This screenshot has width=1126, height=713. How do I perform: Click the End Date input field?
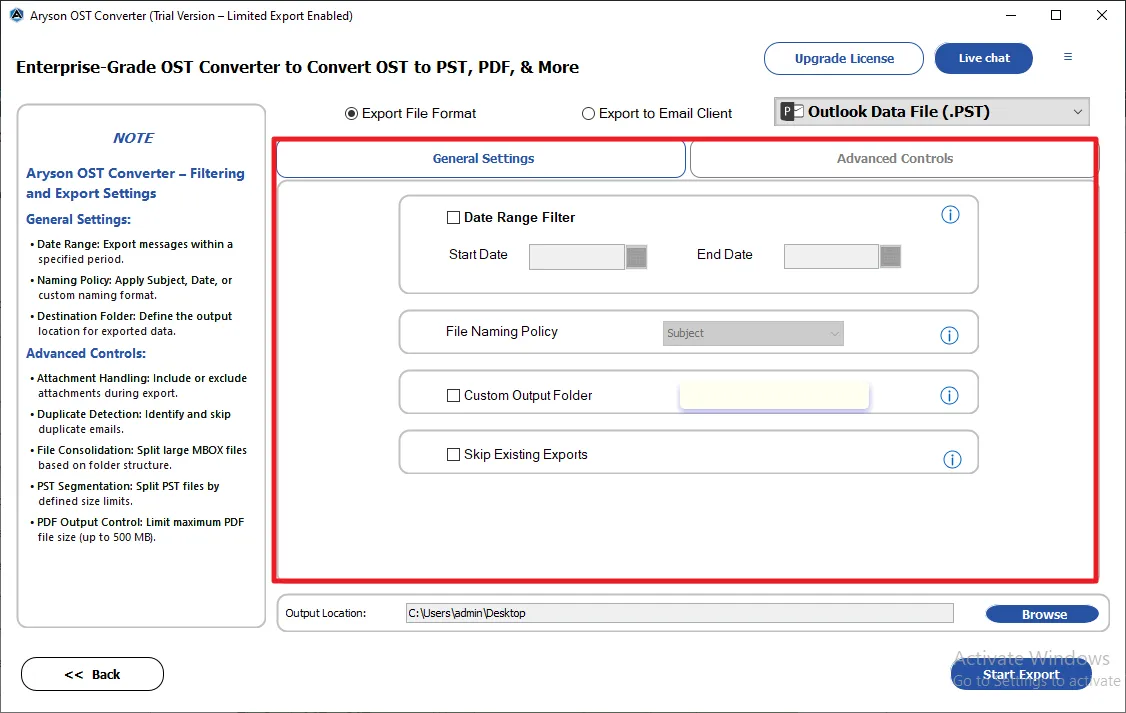coord(831,256)
